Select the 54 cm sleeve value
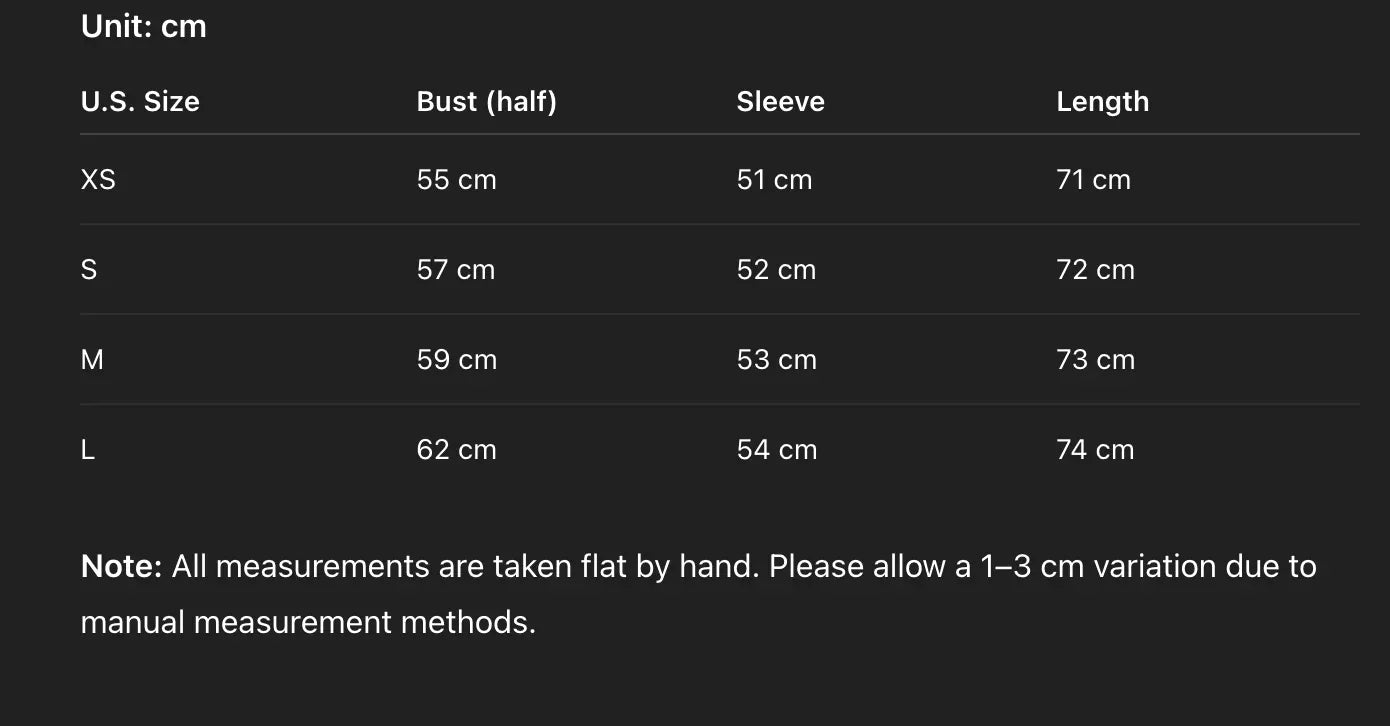 tap(776, 450)
